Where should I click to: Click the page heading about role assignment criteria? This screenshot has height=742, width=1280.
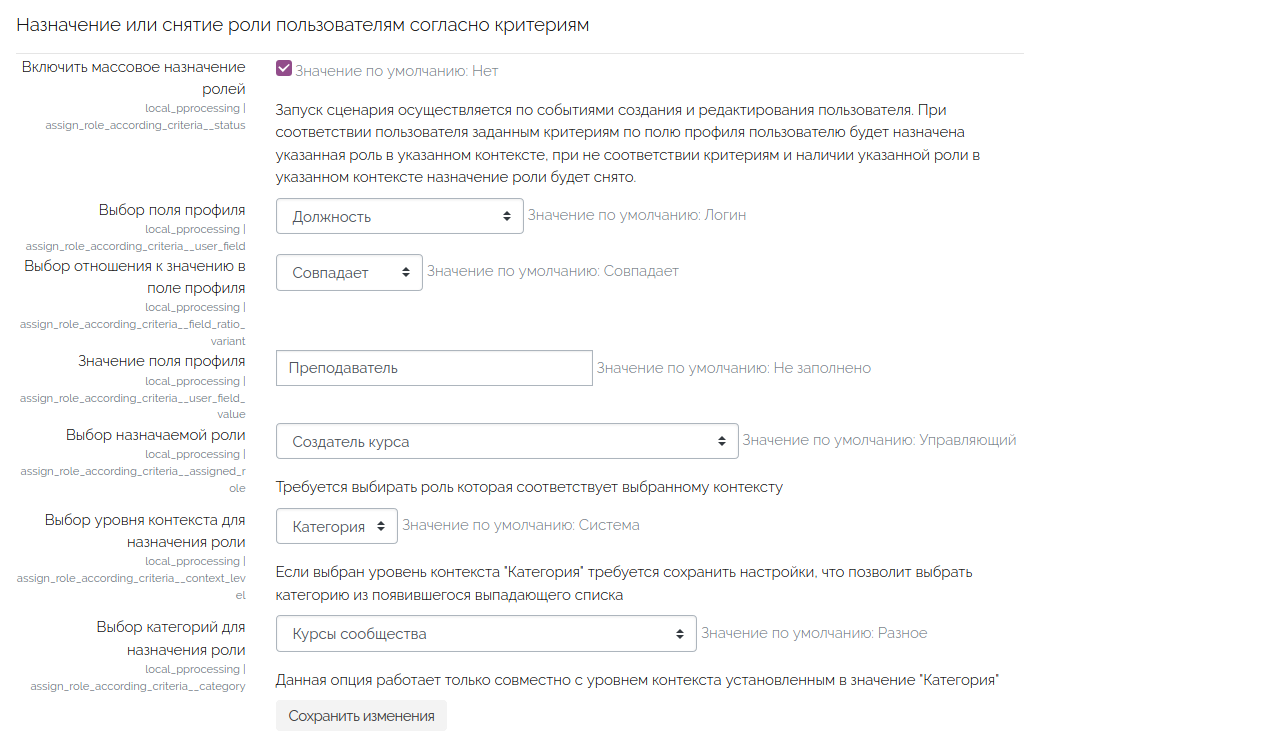point(302,25)
